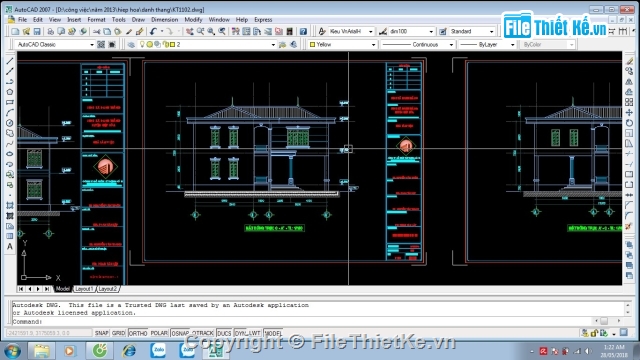640x360 pixels.
Task: Open the Format menu
Action: pyautogui.click(x=96, y=20)
